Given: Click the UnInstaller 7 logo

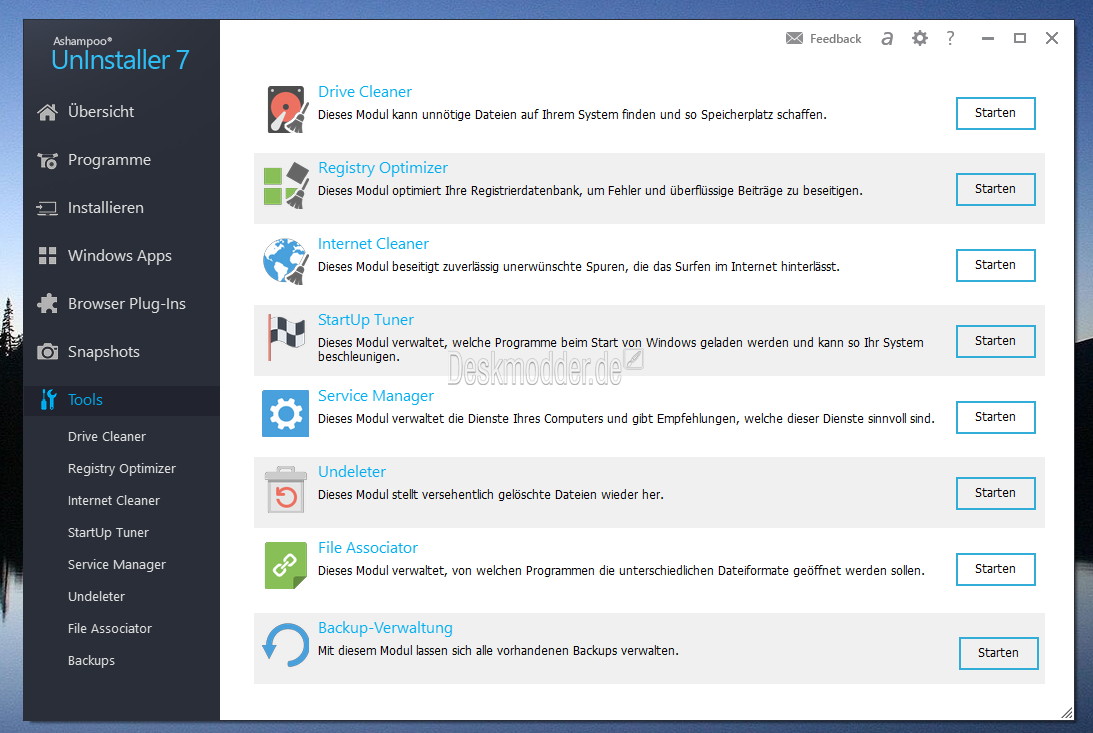Looking at the screenshot, I should [x=120, y=54].
